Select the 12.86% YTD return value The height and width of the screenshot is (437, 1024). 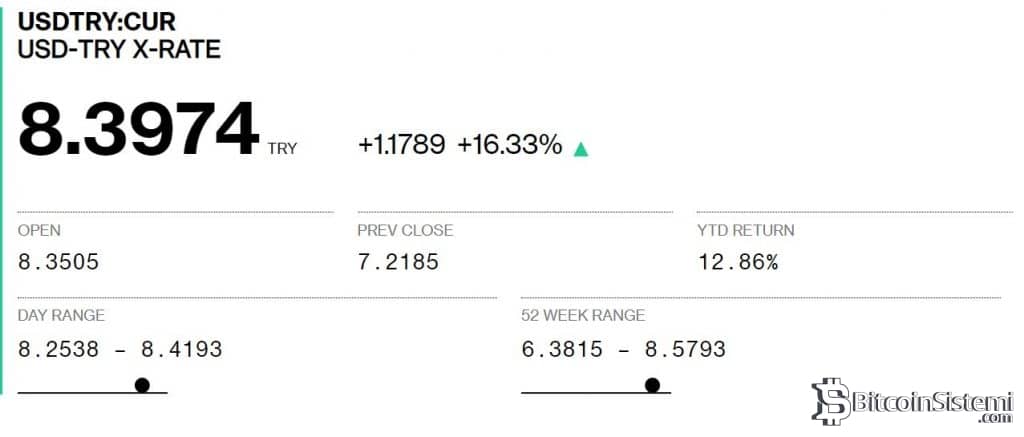[x=737, y=262]
